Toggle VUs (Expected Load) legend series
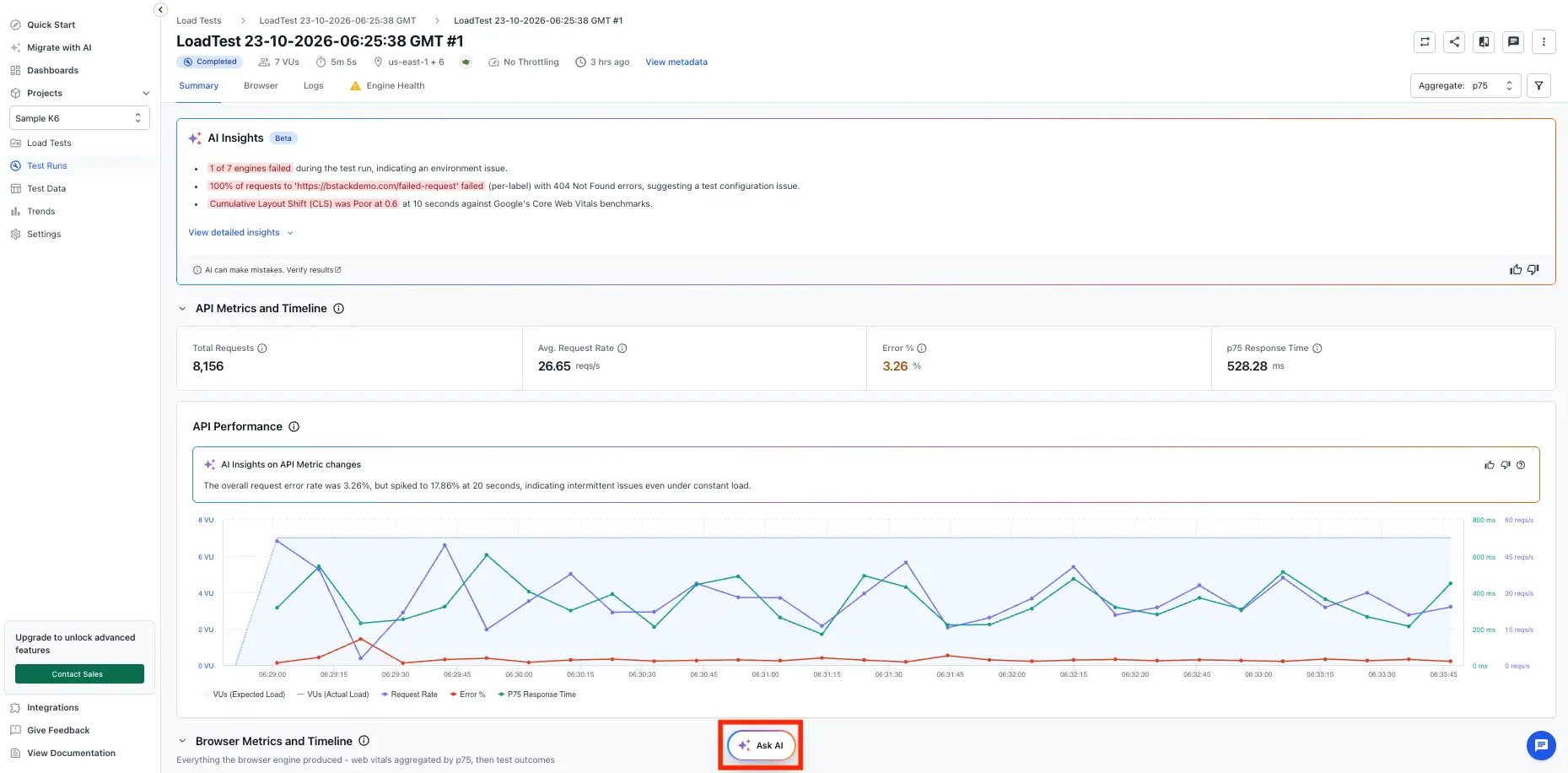The height and width of the screenshot is (773, 1568). pos(244,695)
